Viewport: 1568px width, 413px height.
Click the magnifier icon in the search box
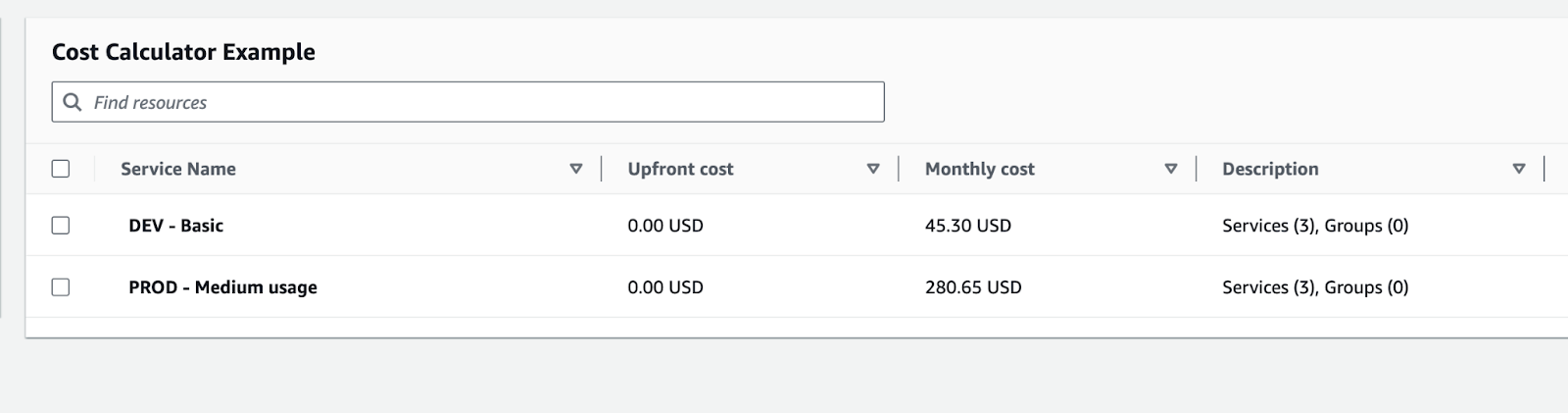click(72, 102)
